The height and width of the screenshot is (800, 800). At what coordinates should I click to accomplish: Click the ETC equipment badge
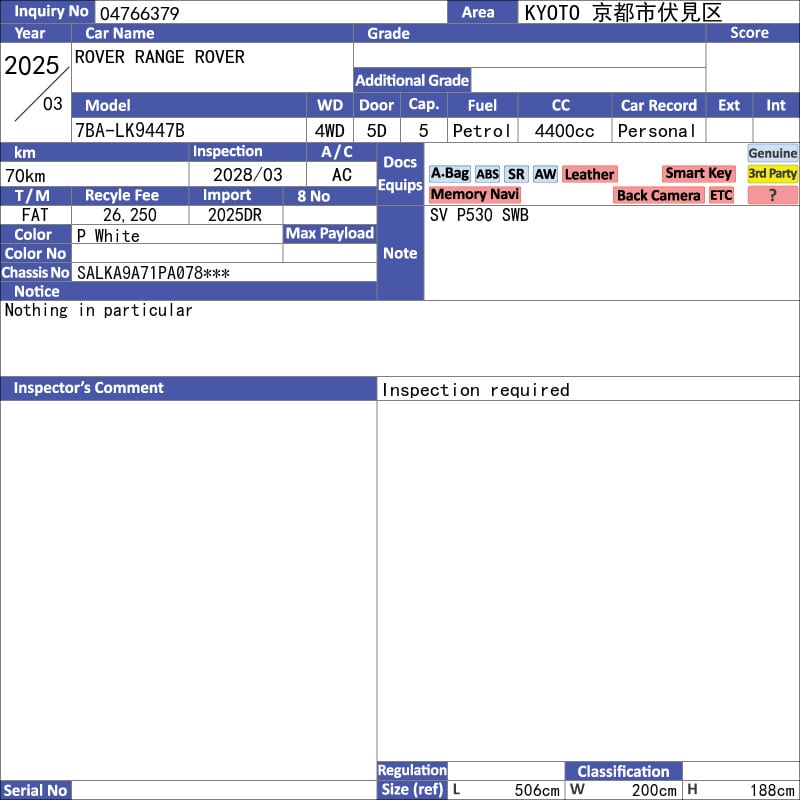pos(721,195)
